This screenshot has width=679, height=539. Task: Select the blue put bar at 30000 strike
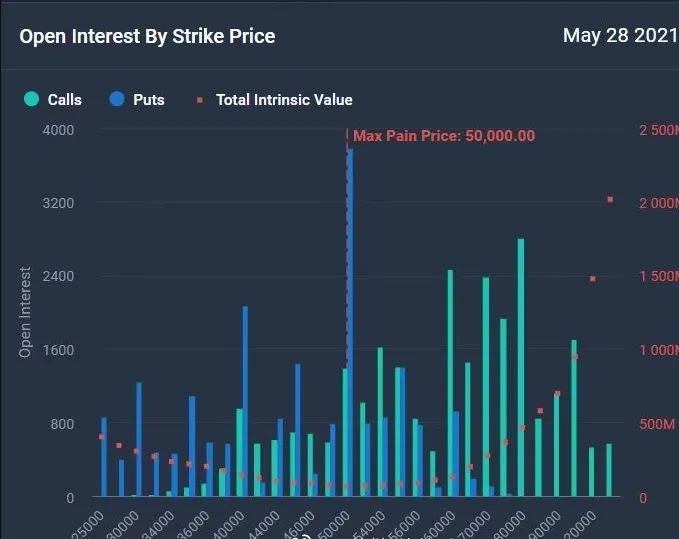[x=139, y=439]
